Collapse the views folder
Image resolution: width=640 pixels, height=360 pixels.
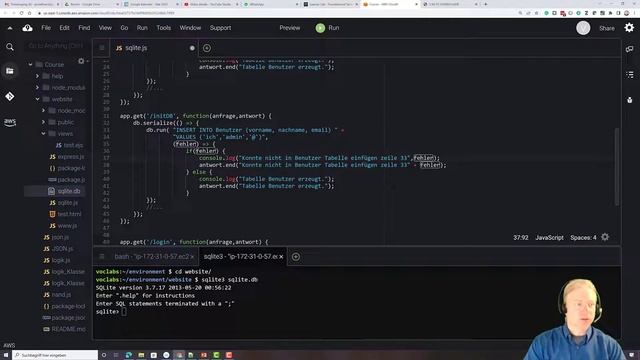43,133
